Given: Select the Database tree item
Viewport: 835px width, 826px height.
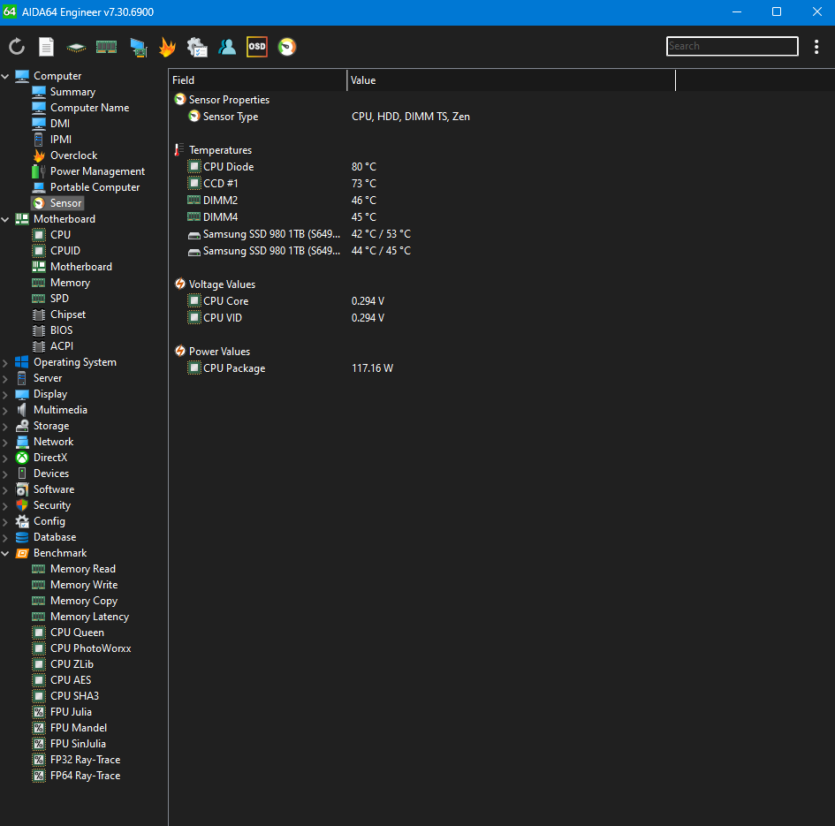Looking at the screenshot, I should coord(54,537).
